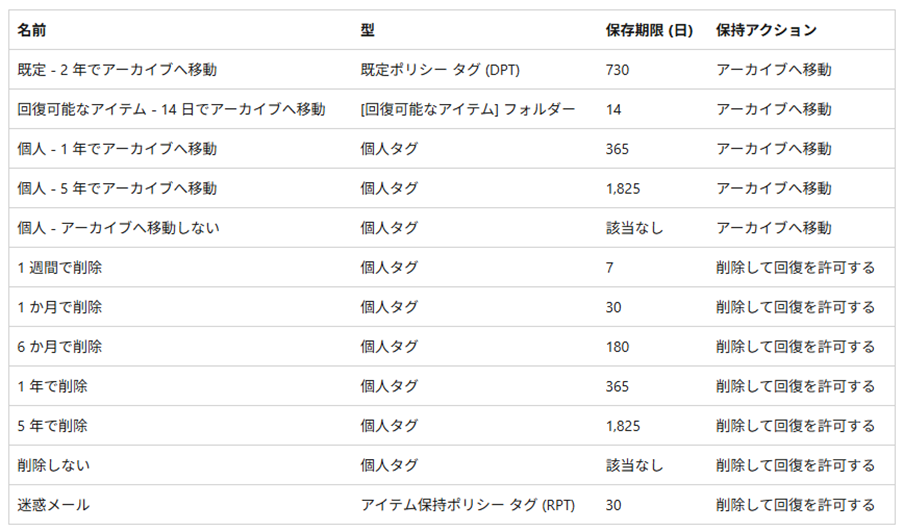903x531 pixels.
Task: Select 個人 - アーカイブへ移動しない name cell
Action: [119, 228]
